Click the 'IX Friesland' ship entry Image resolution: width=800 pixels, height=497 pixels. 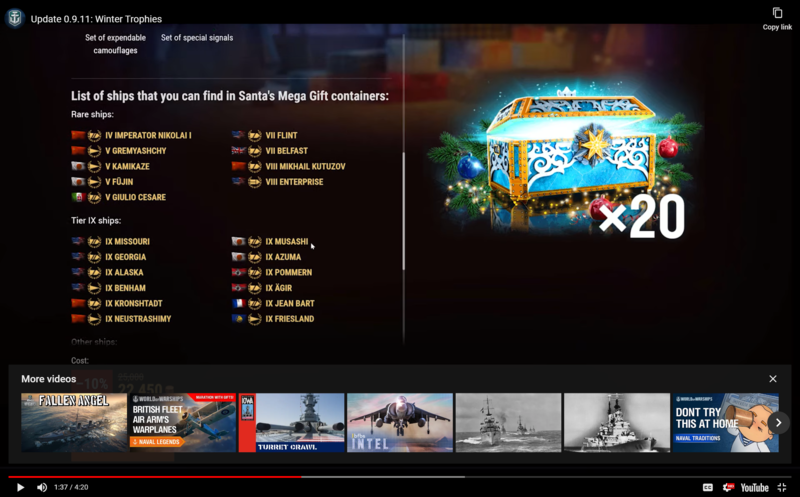(273, 318)
